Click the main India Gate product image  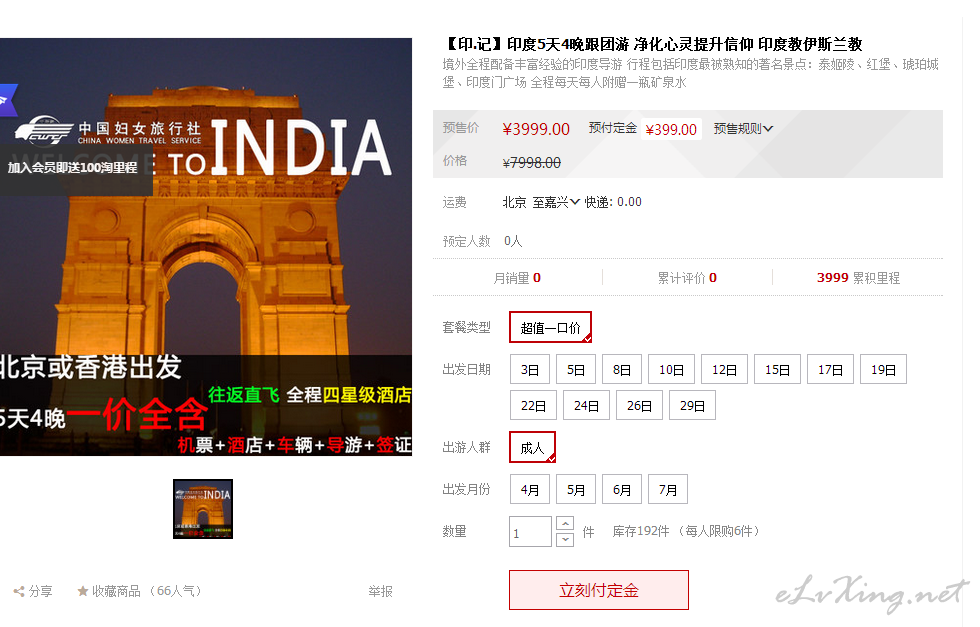[206, 247]
